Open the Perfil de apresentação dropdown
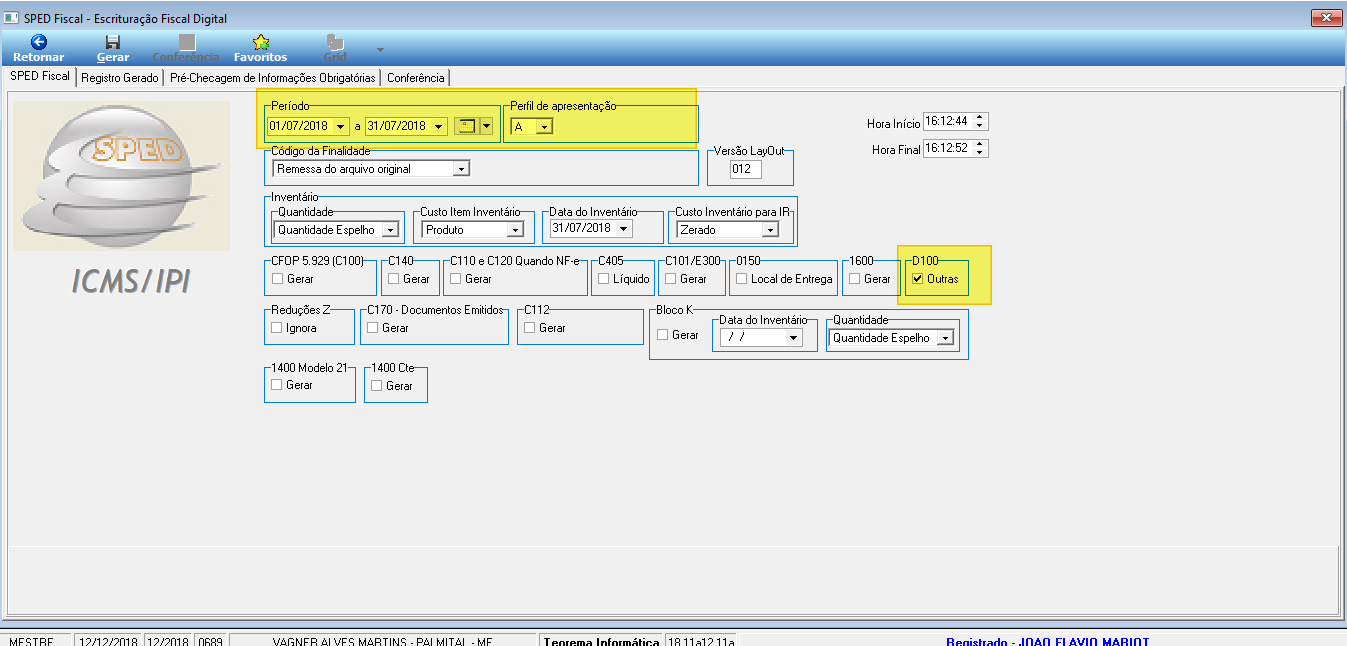 543,126
